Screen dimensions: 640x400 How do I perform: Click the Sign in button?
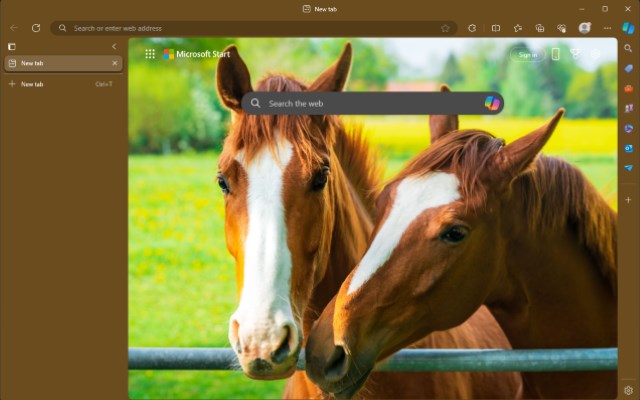(528, 55)
